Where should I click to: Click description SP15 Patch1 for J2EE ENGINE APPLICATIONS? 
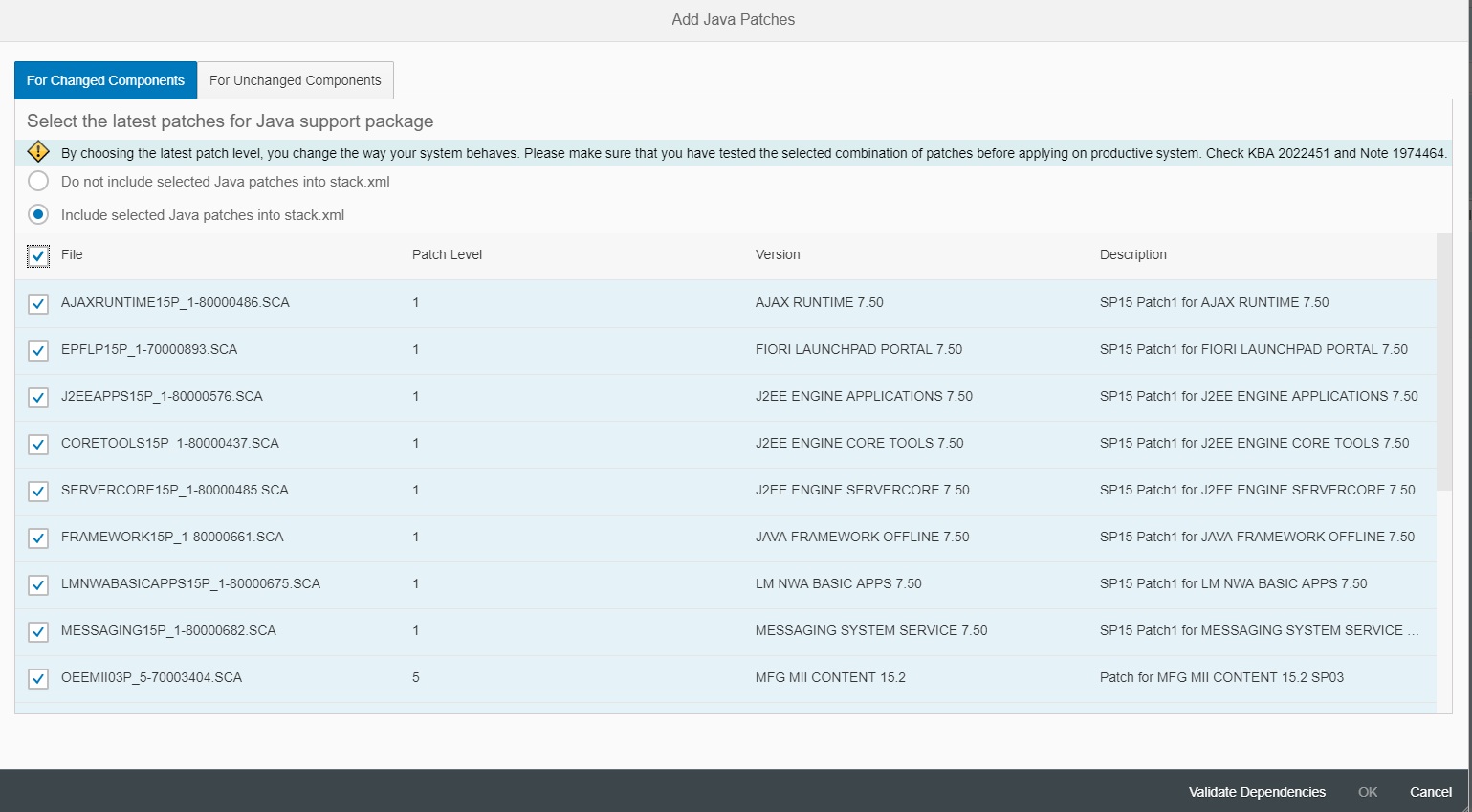1259,396
